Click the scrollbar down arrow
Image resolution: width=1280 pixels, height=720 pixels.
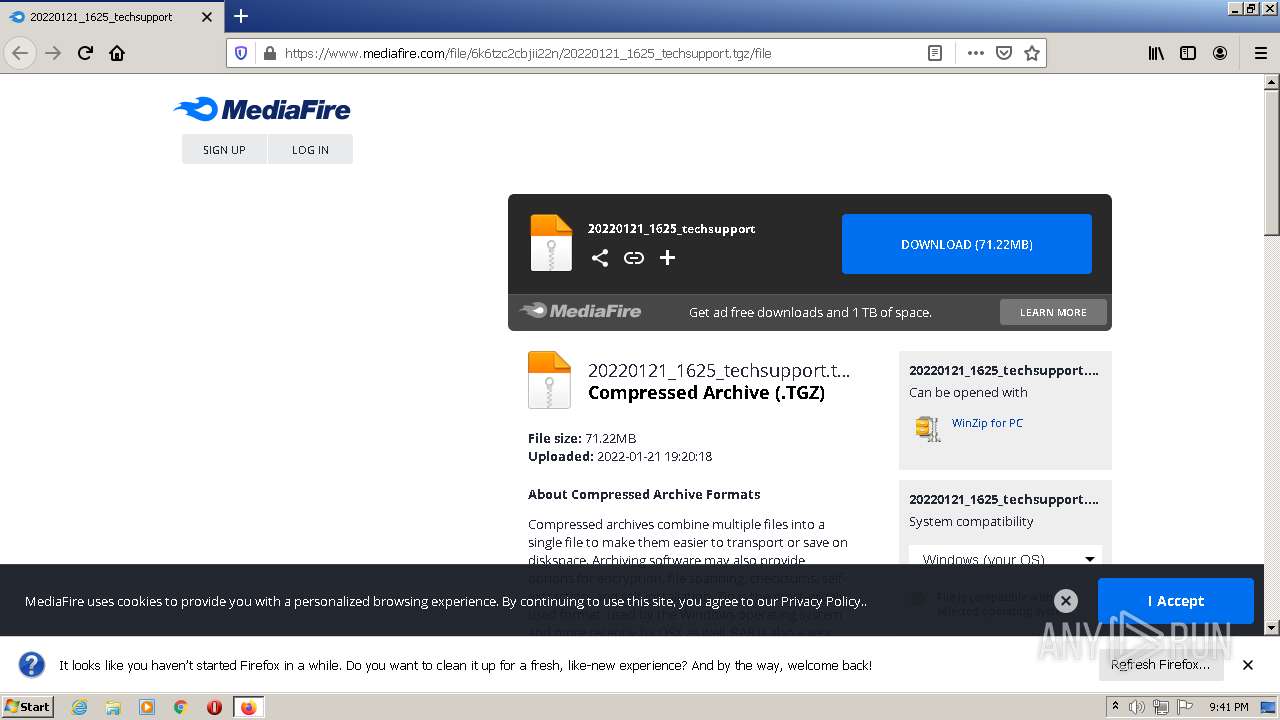click(x=1271, y=628)
